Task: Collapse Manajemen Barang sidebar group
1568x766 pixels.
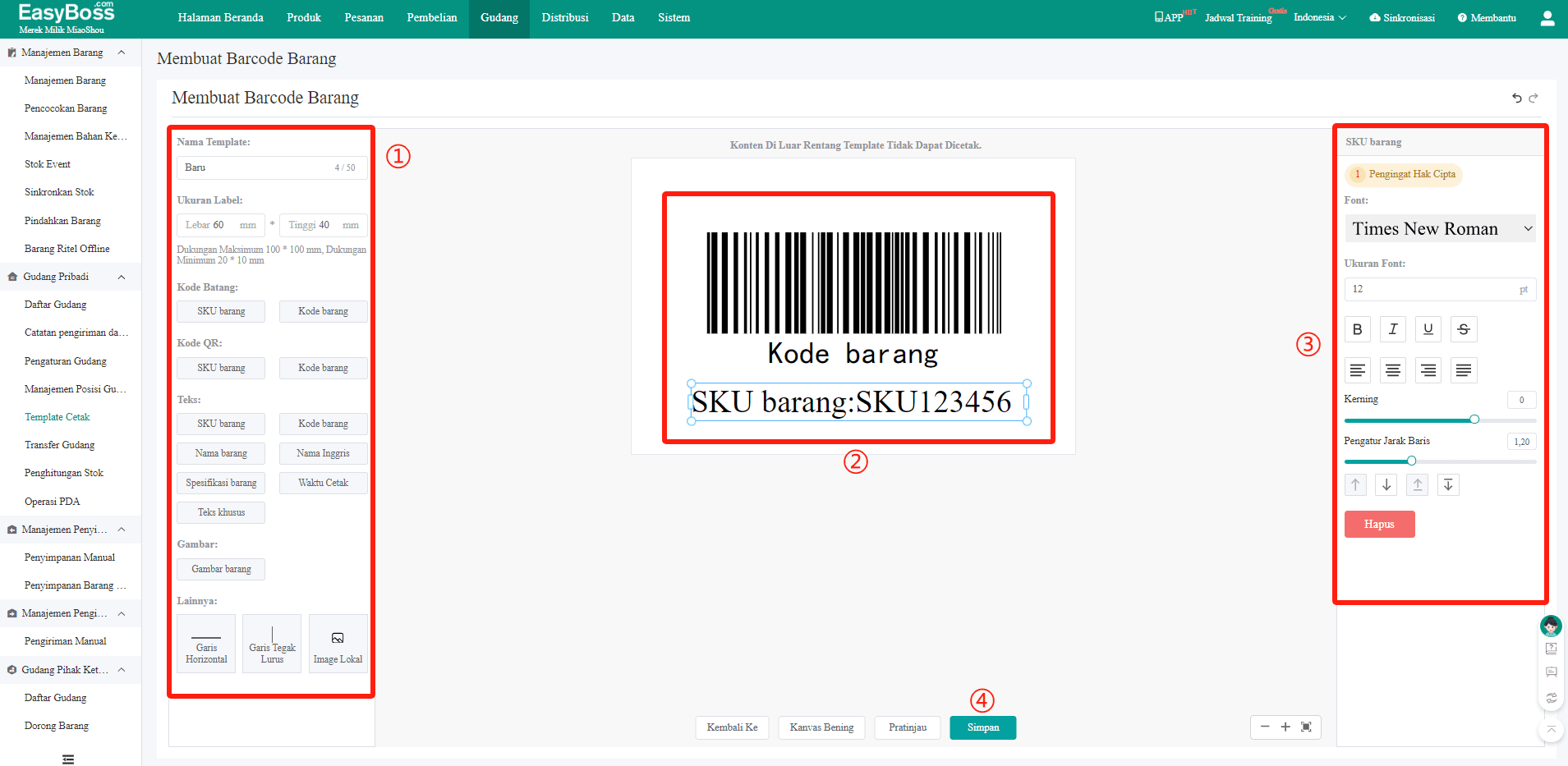Action: pyautogui.click(x=122, y=53)
